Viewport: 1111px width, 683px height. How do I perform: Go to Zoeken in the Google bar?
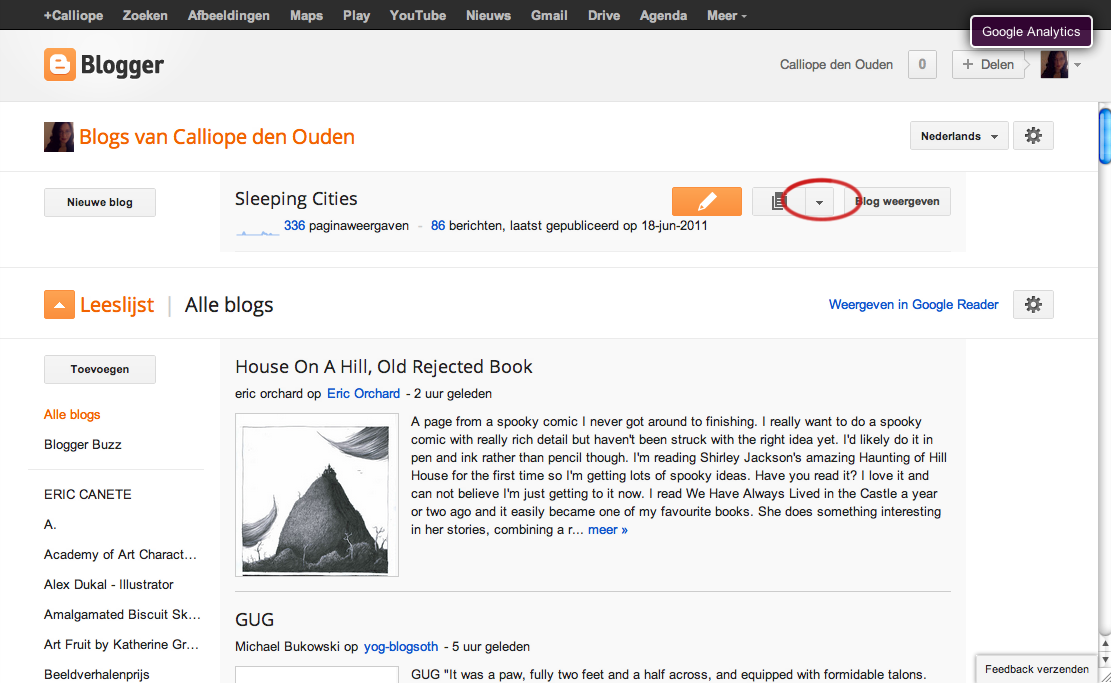pyautogui.click(x=145, y=16)
